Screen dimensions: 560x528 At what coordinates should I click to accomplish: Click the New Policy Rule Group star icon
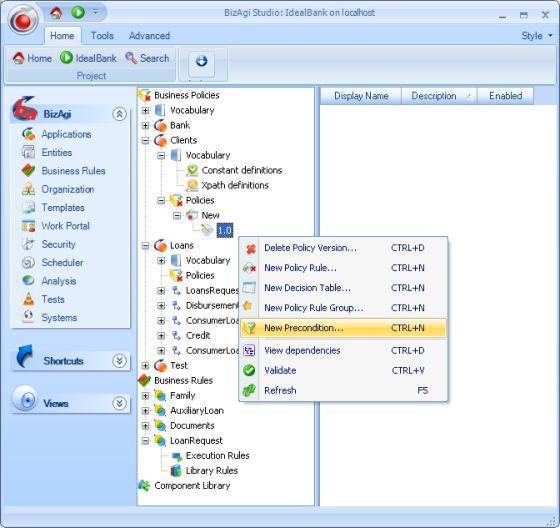coord(248,306)
